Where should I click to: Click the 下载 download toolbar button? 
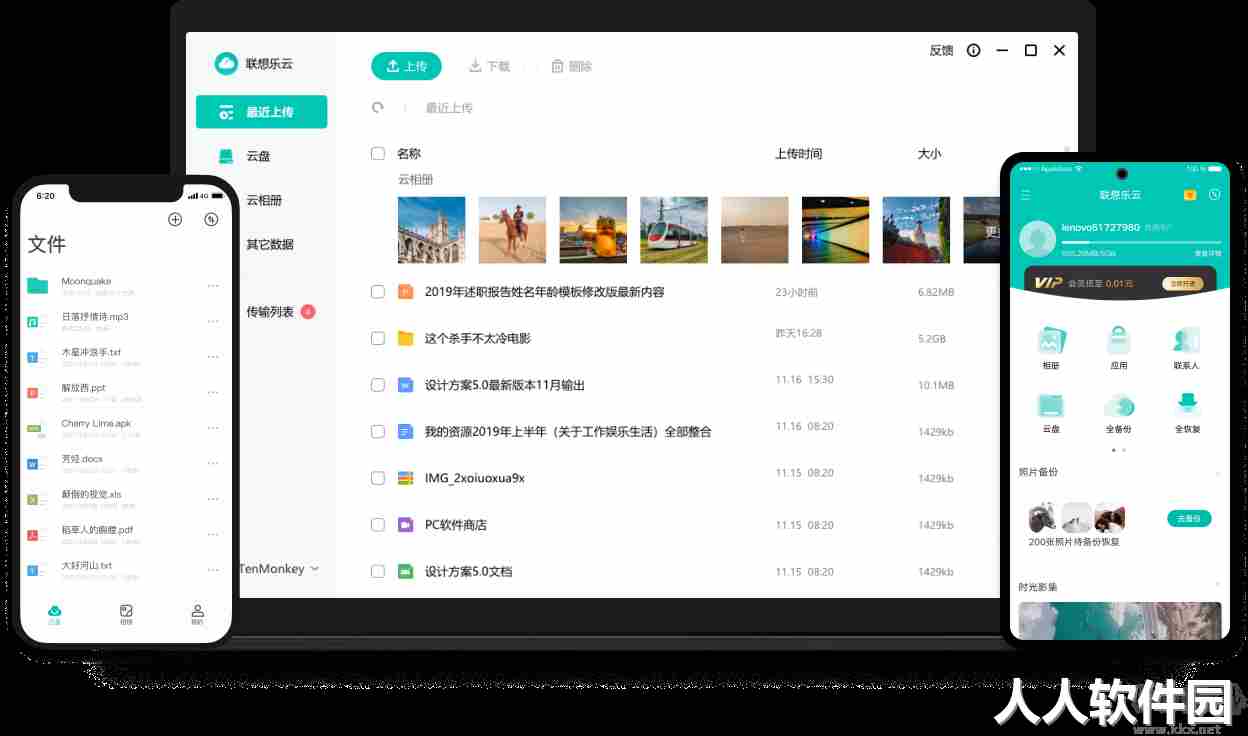coord(489,66)
